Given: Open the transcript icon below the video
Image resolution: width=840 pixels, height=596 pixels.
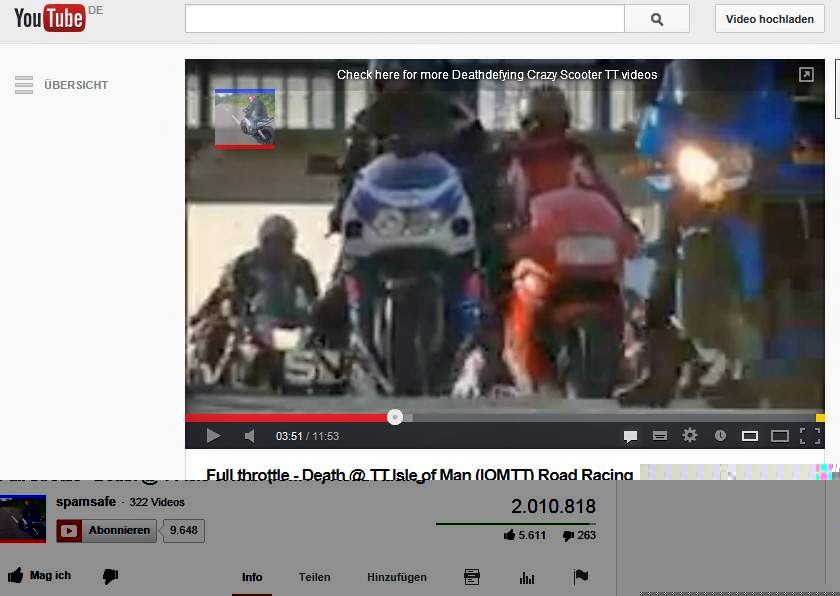Looking at the screenshot, I should coord(472,577).
